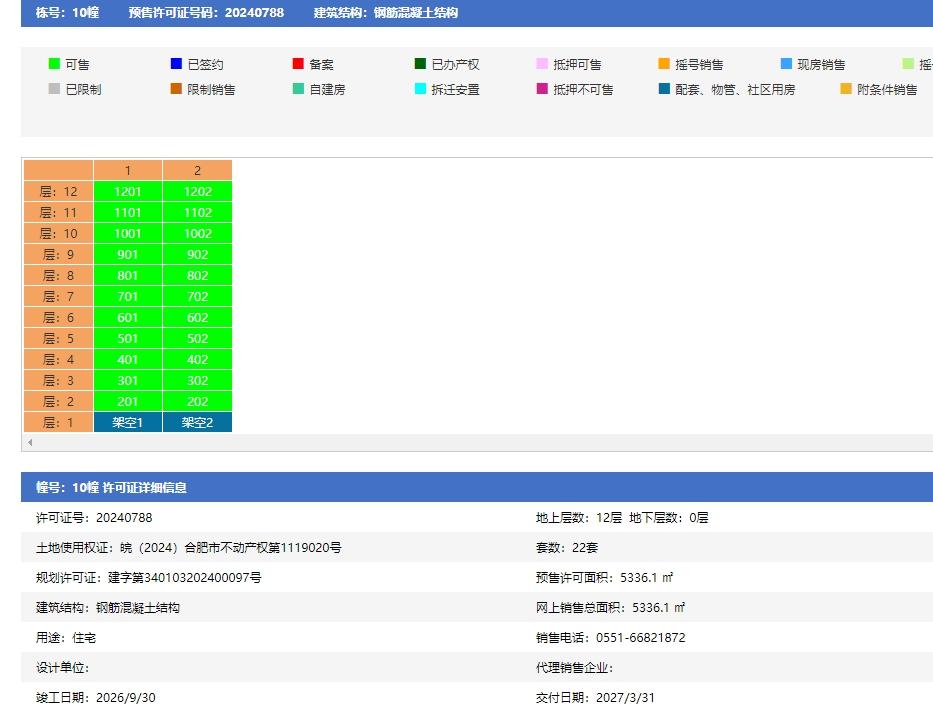Select unit 802
Screen dimensions: 933x715
point(198,275)
